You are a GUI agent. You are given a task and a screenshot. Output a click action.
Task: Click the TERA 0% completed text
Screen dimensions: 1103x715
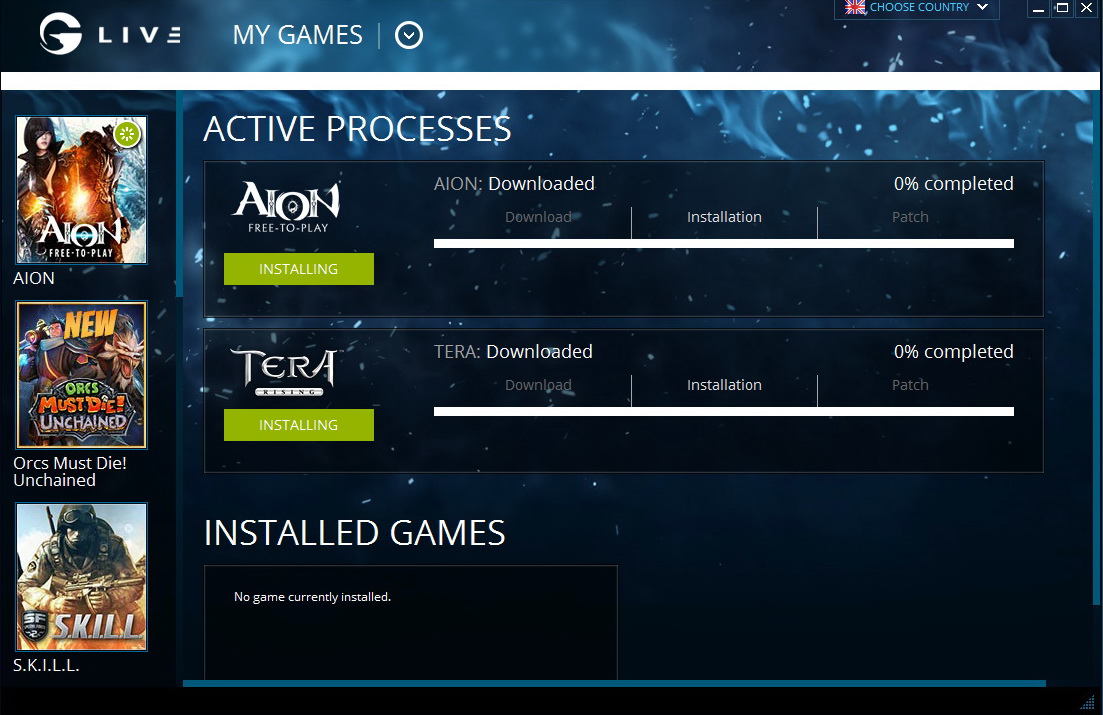pyautogui.click(x=953, y=352)
